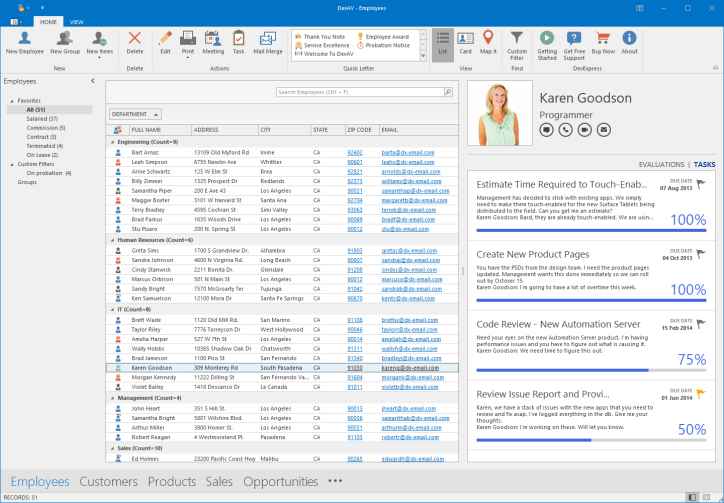Screen dimensions: 724x503
Task: Open the VIEW ribbon tab
Action: pyautogui.click(x=76, y=20)
